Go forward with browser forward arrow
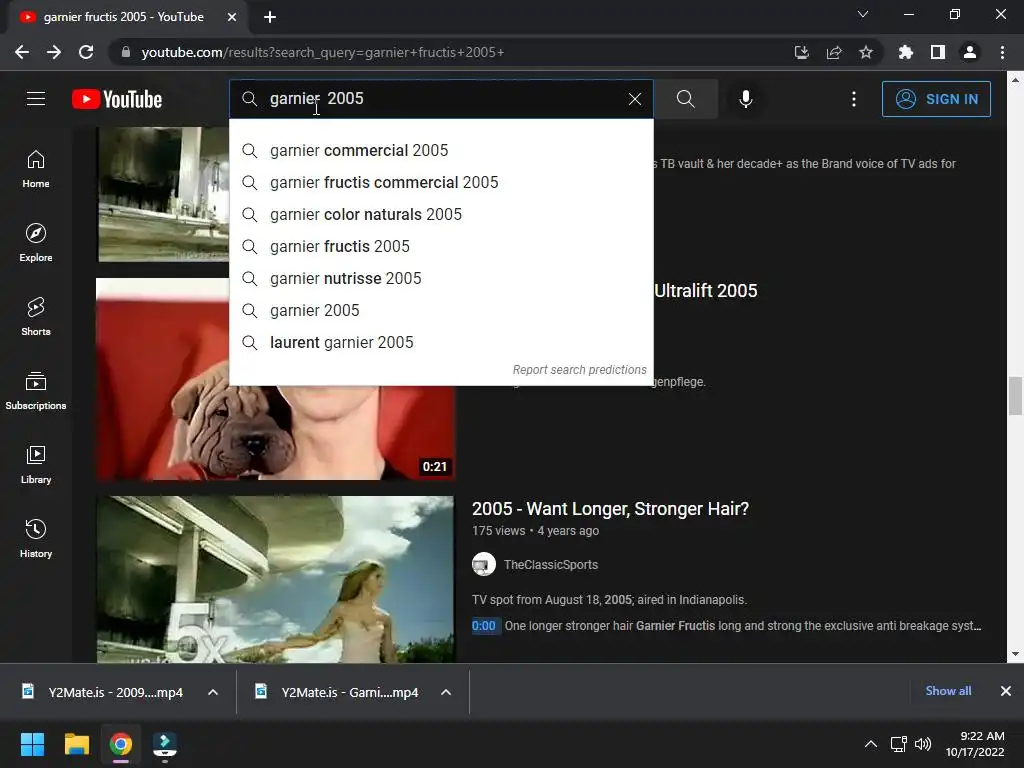 (54, 52)
